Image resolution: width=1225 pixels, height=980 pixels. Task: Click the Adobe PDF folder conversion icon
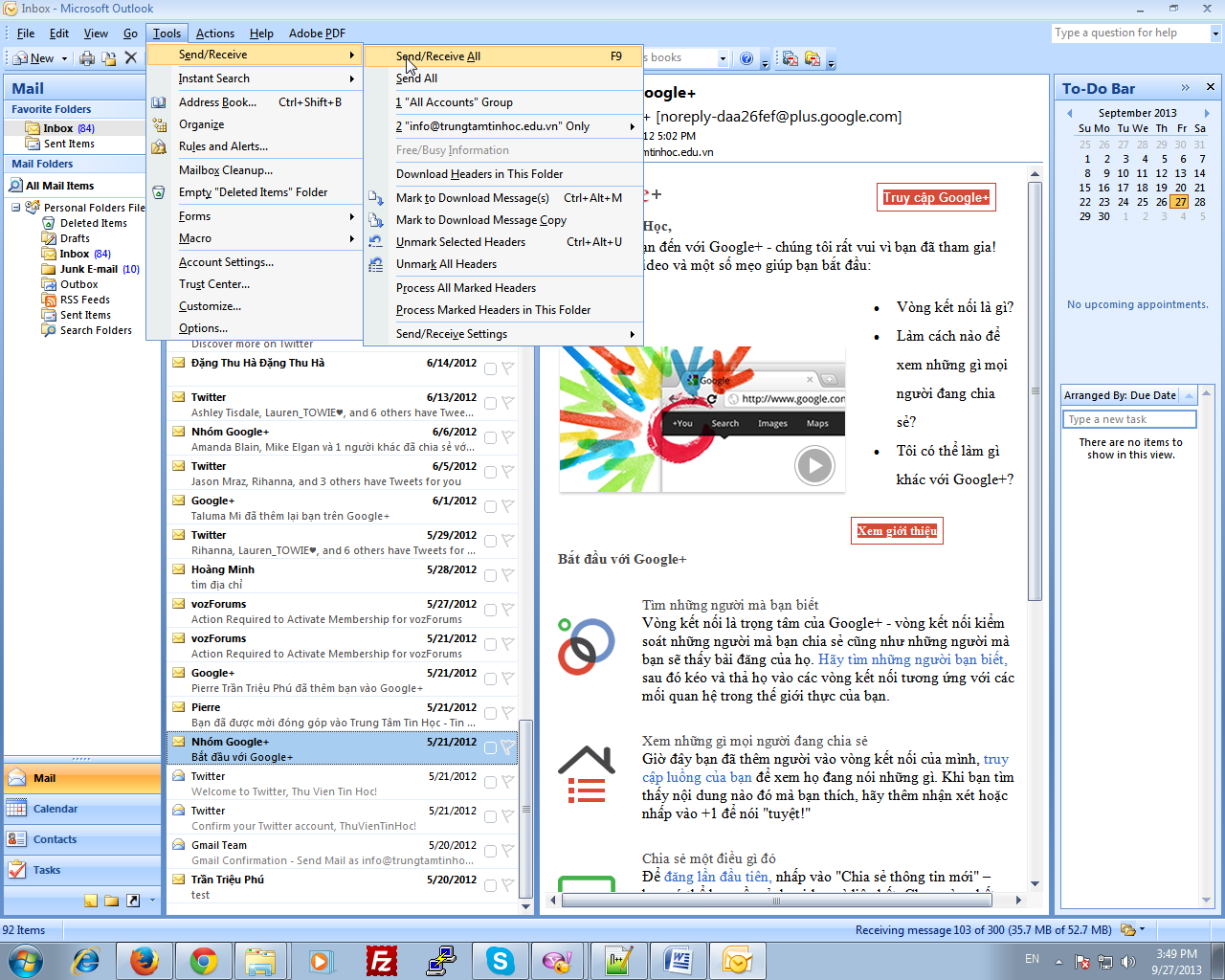[x=813, y=58]
